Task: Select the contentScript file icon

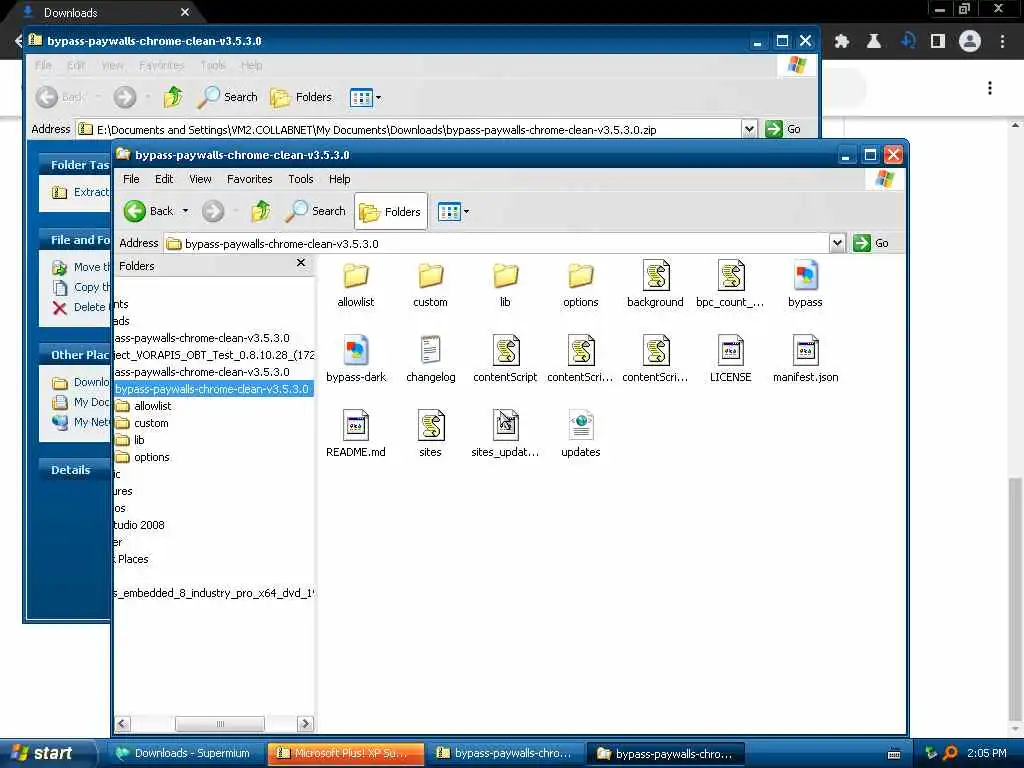Action: (505, 350)
